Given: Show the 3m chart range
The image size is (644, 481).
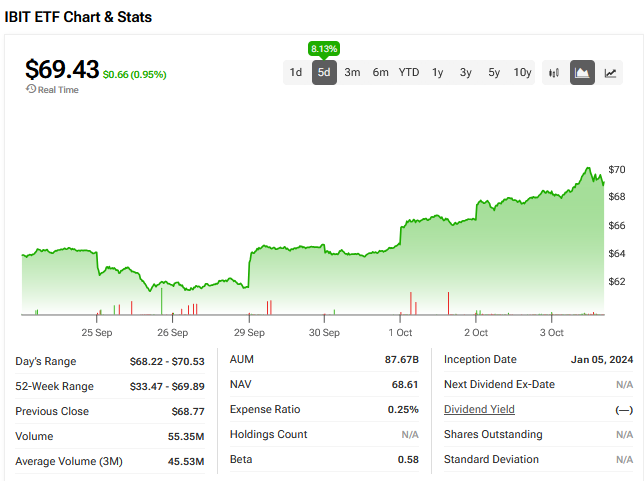Looking at the screenshot, I should (352, 72).
